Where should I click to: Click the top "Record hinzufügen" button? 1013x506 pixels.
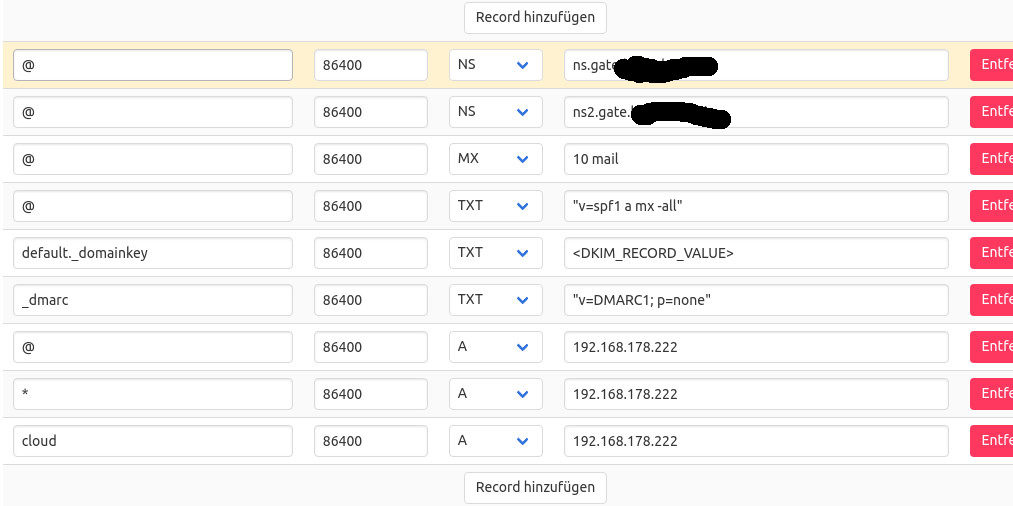(x=535, y=17)
